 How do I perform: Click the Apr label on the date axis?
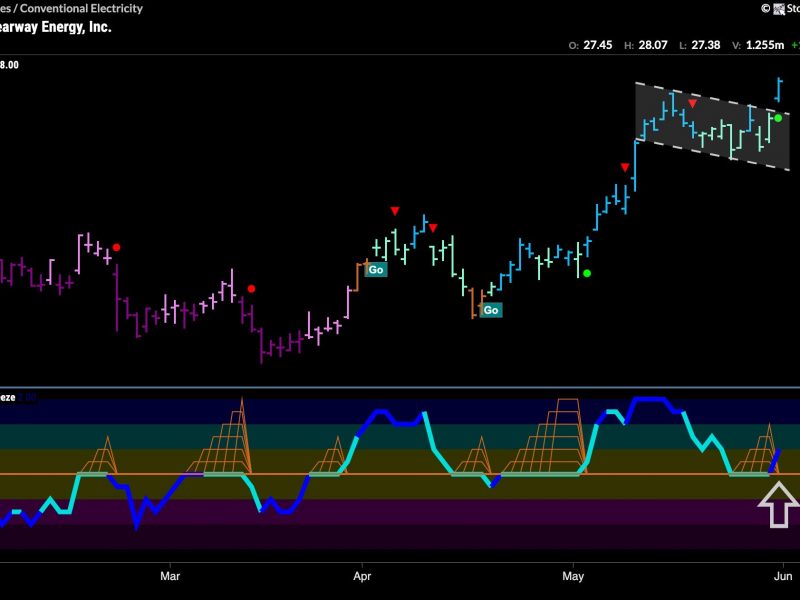tap(362, 576)
